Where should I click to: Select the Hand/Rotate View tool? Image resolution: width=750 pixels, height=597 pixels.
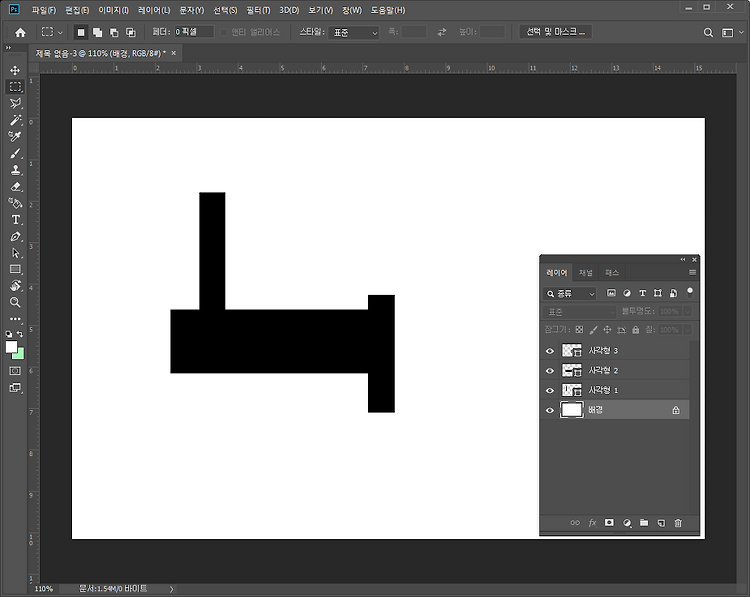coord(15,286)
